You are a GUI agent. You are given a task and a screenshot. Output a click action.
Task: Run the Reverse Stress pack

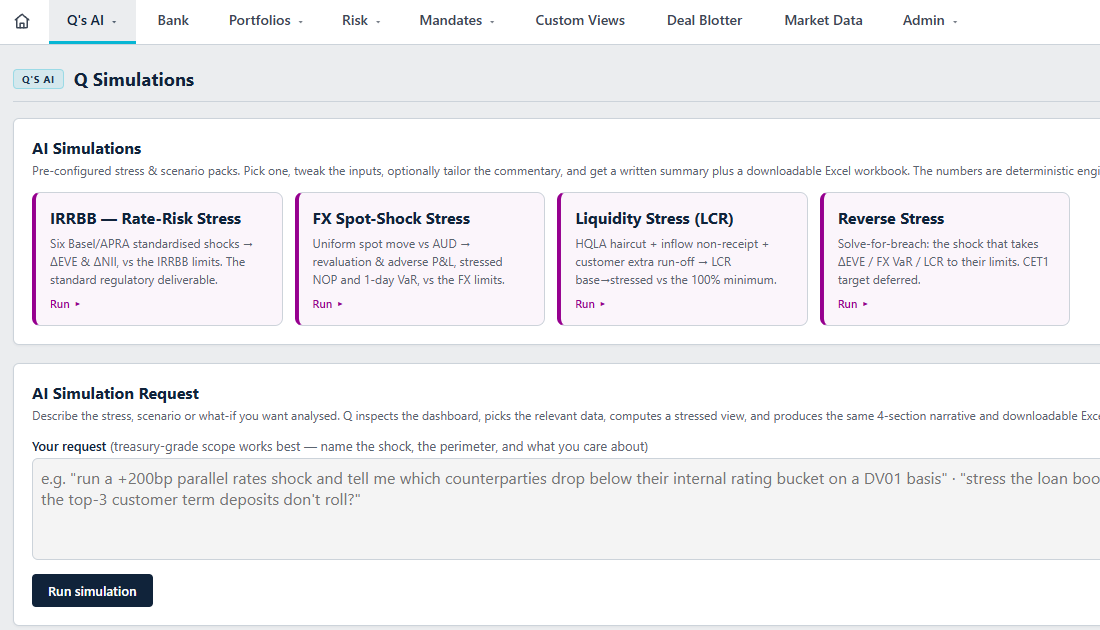(x=852, y=304)
